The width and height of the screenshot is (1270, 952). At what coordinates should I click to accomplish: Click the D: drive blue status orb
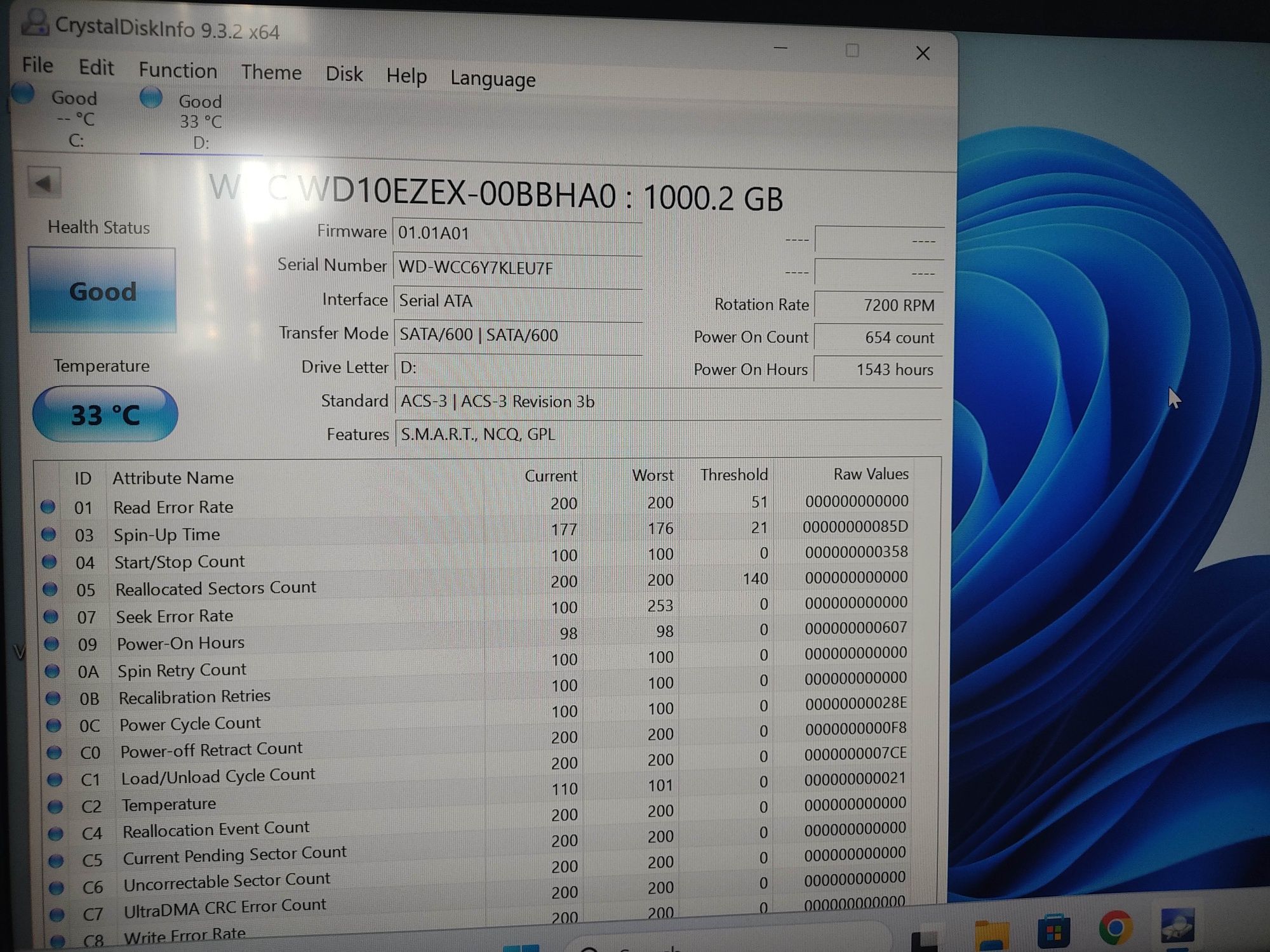click(x=151, y=98)
